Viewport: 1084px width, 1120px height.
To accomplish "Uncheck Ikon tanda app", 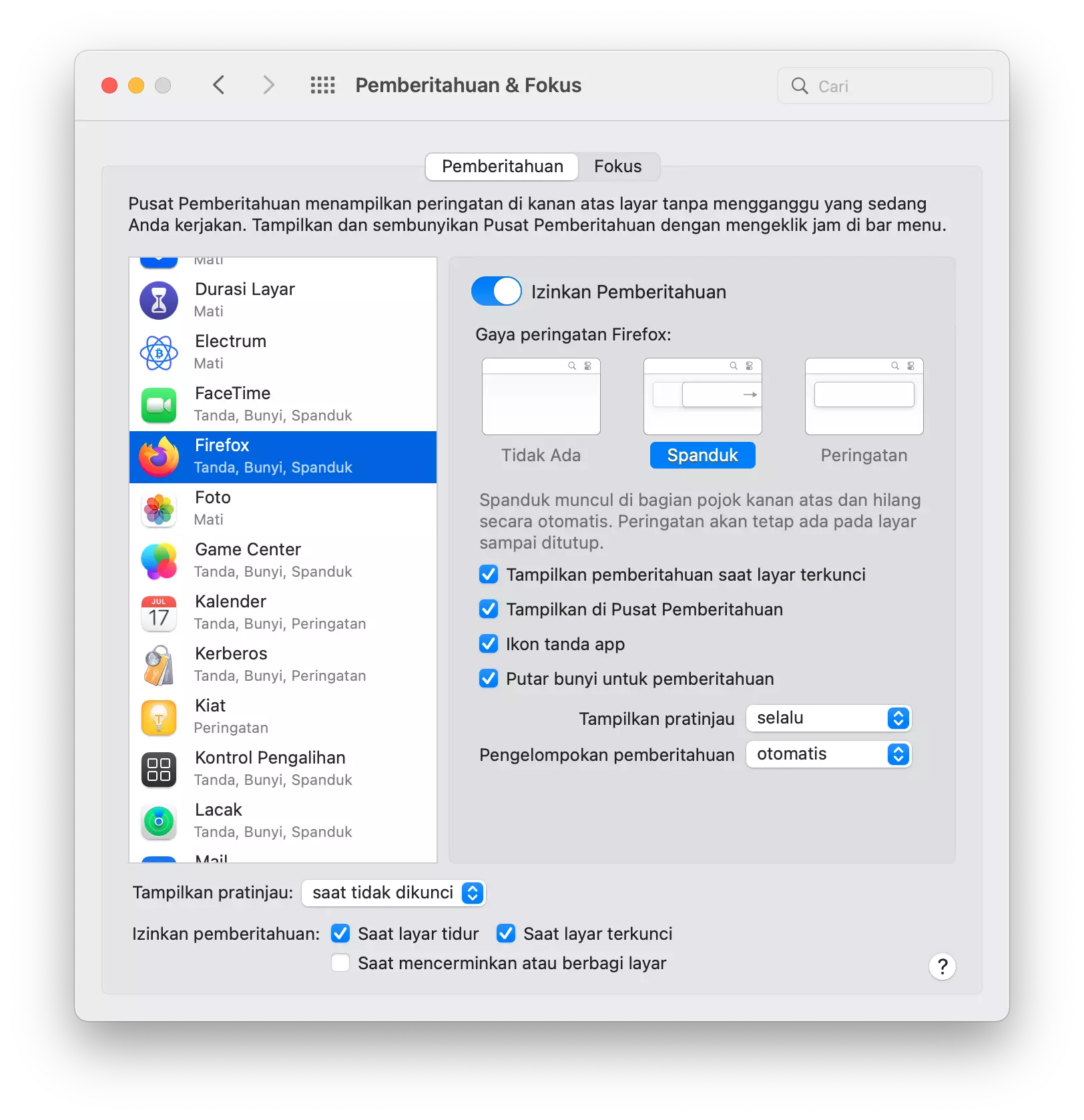I will tap(488, 643).
